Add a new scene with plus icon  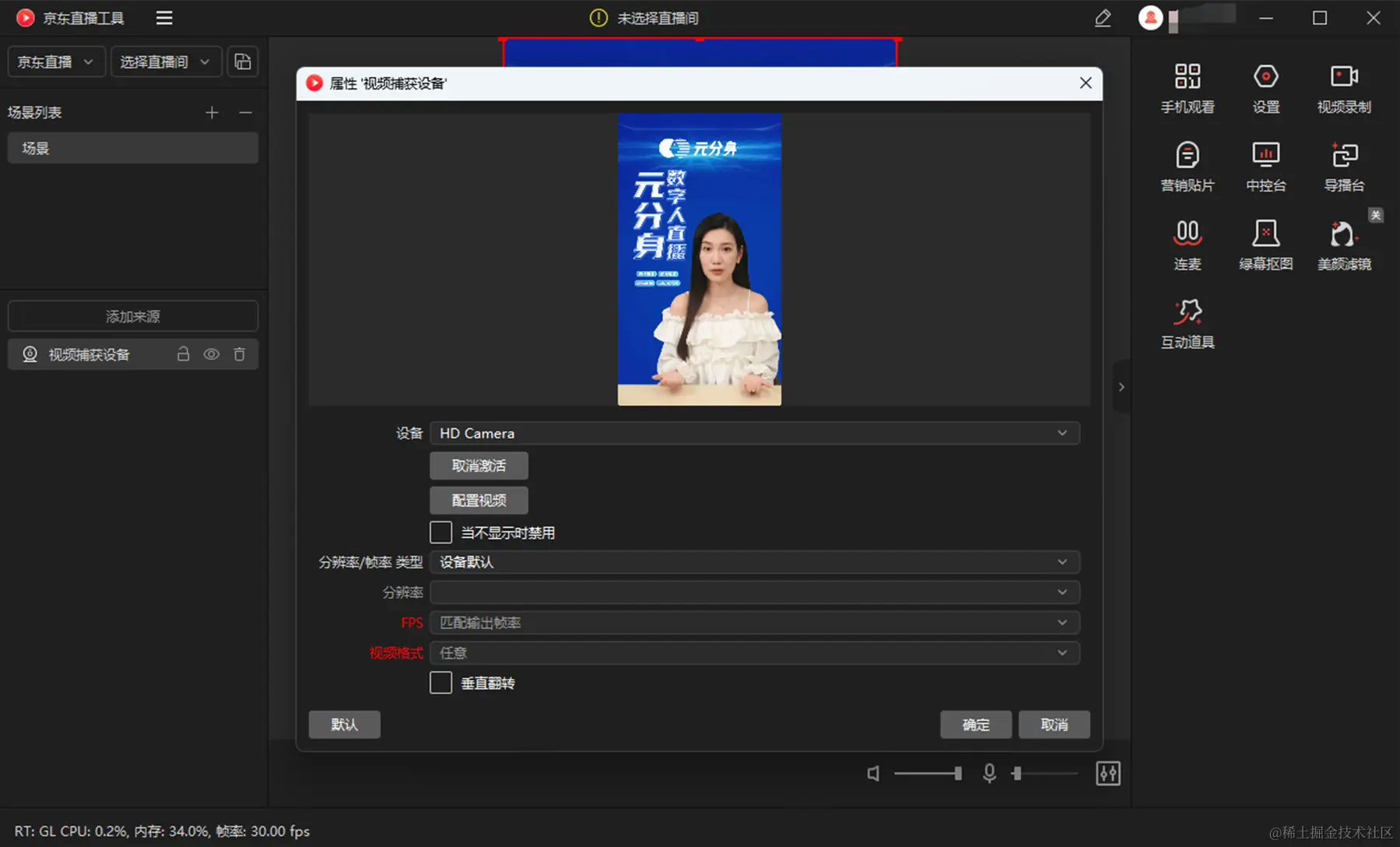(212, 113)
